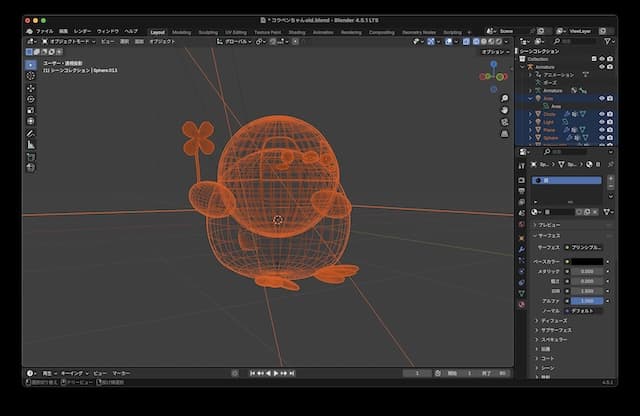Switch viewport to wireframe shading
This screenshot has height=416, width=640.
click(x=476, y=42)
